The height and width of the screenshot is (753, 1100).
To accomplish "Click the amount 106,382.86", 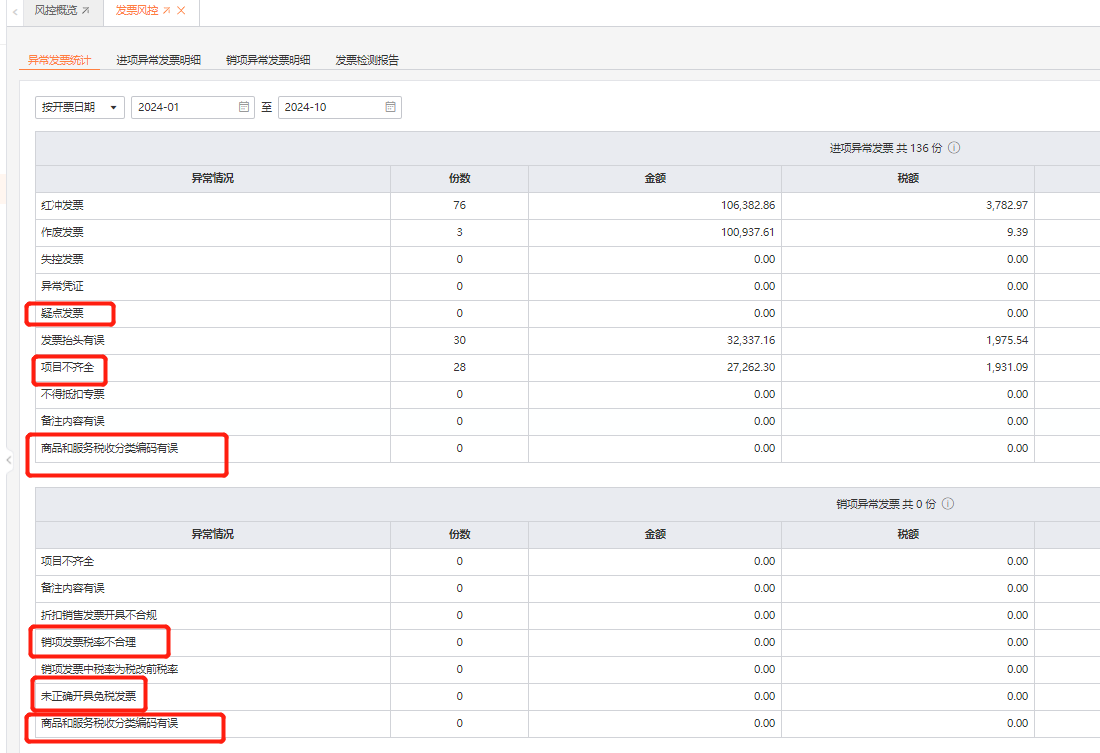I will tap(748, 205).
